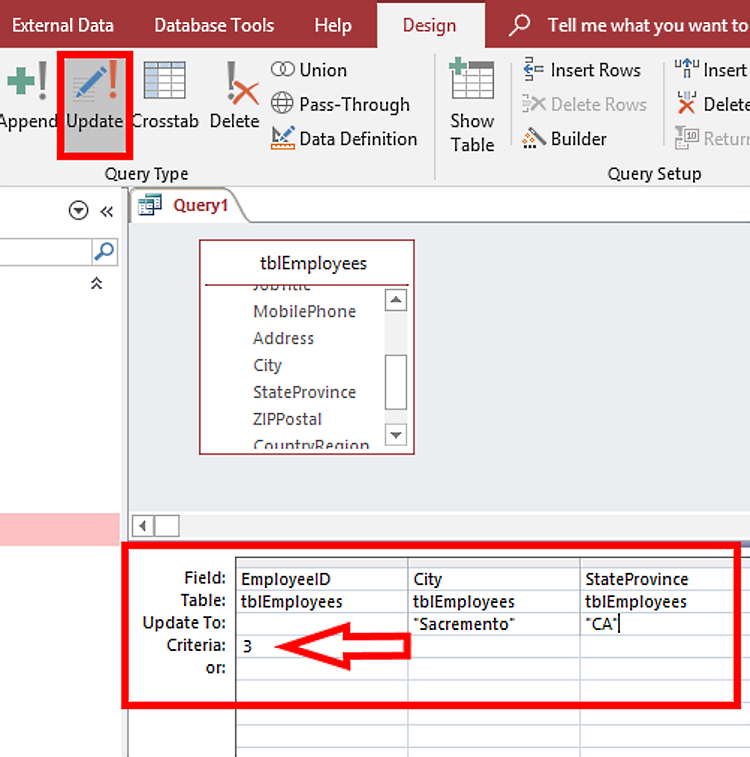Select ZIPPostal field in tblEmployees
The width and height of the screenshot is (750, 757).
coord(287,419)
